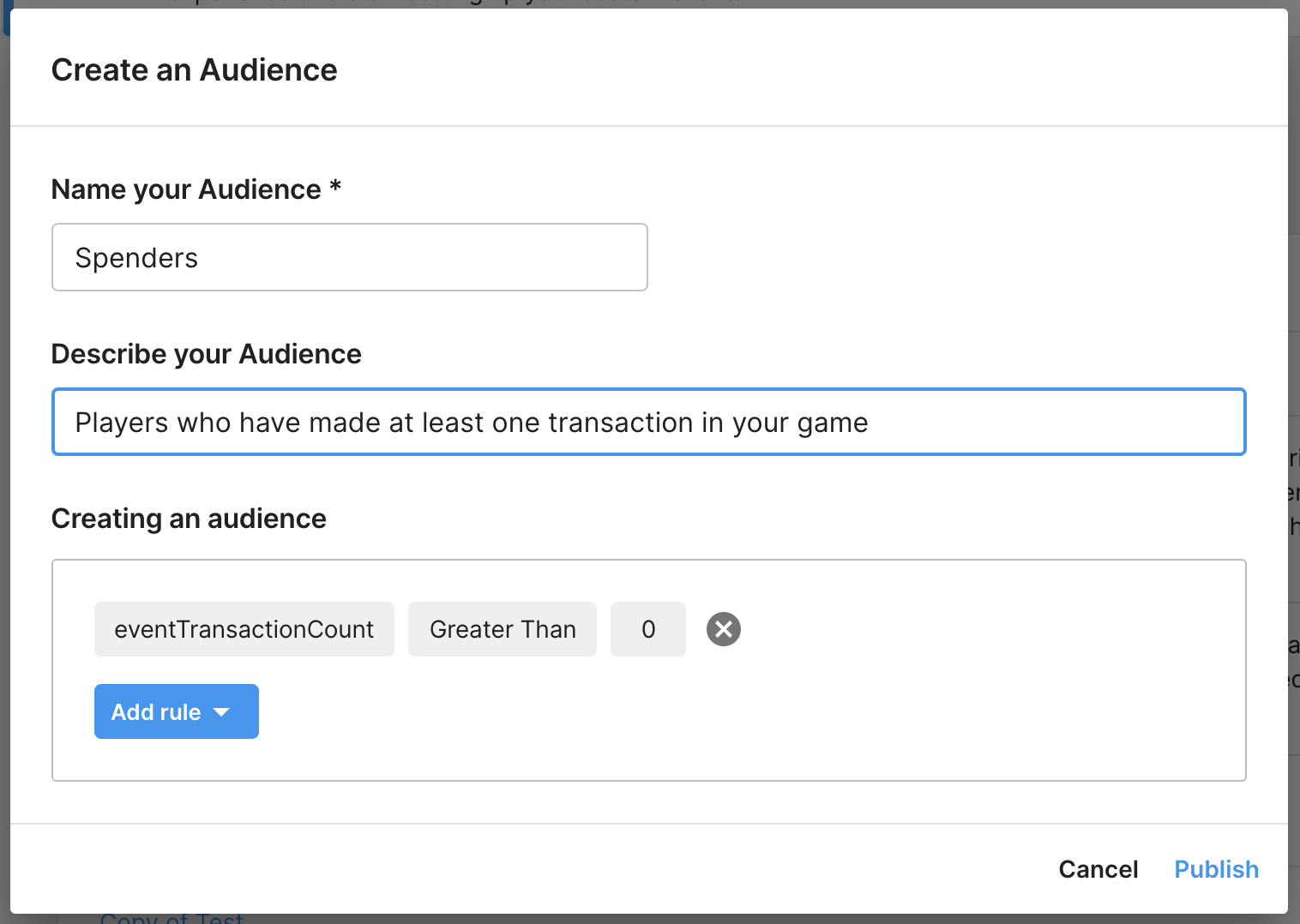Publish the Spenders audience
Viewport: 1300px width, 924px height.
point(1216,868)
